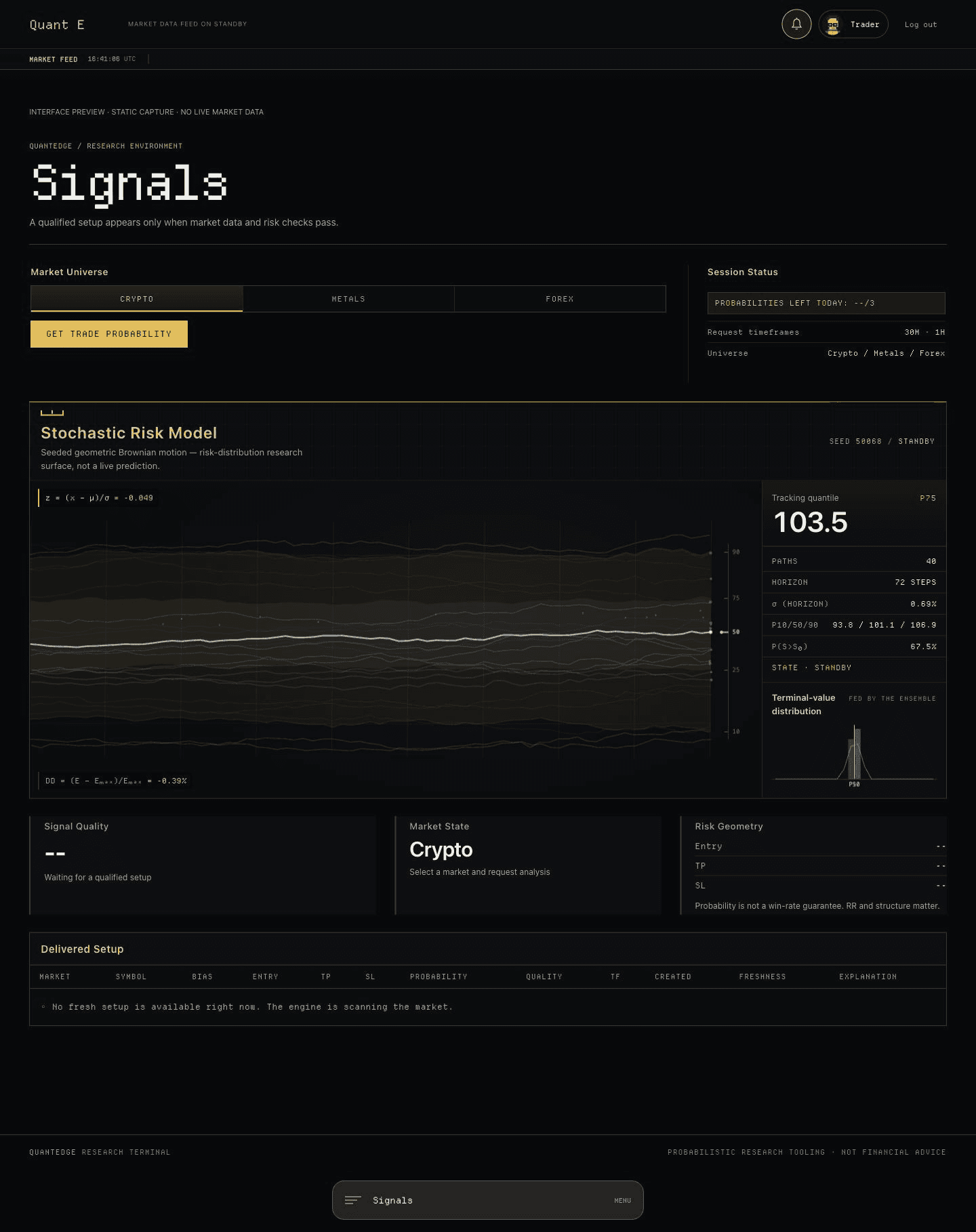The height and width of the screenshot is (1232, 976).
Task: Click the HORIZON 72 STEPS value
Action: click(x=916, y=582)
